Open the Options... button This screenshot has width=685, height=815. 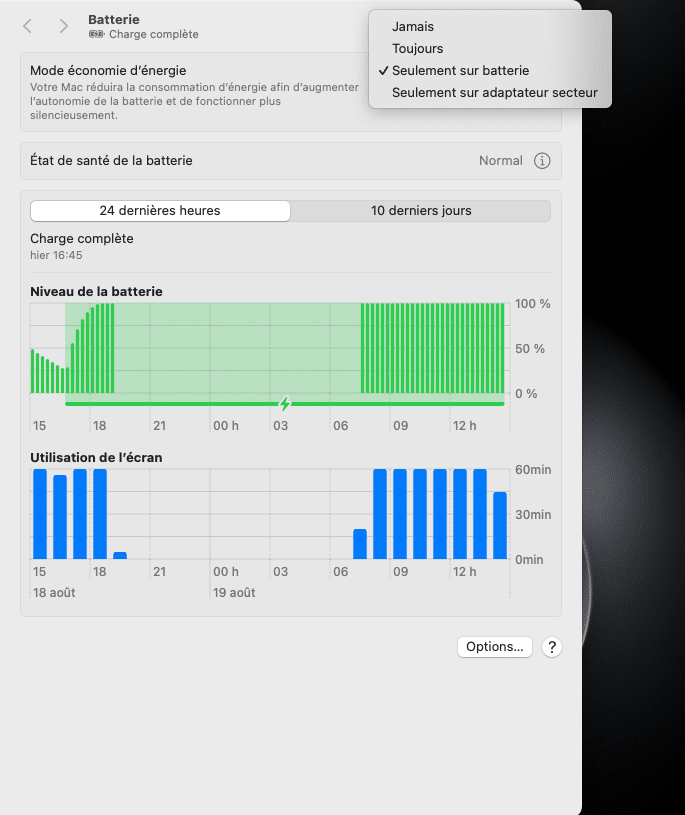(x=494, y=647)
